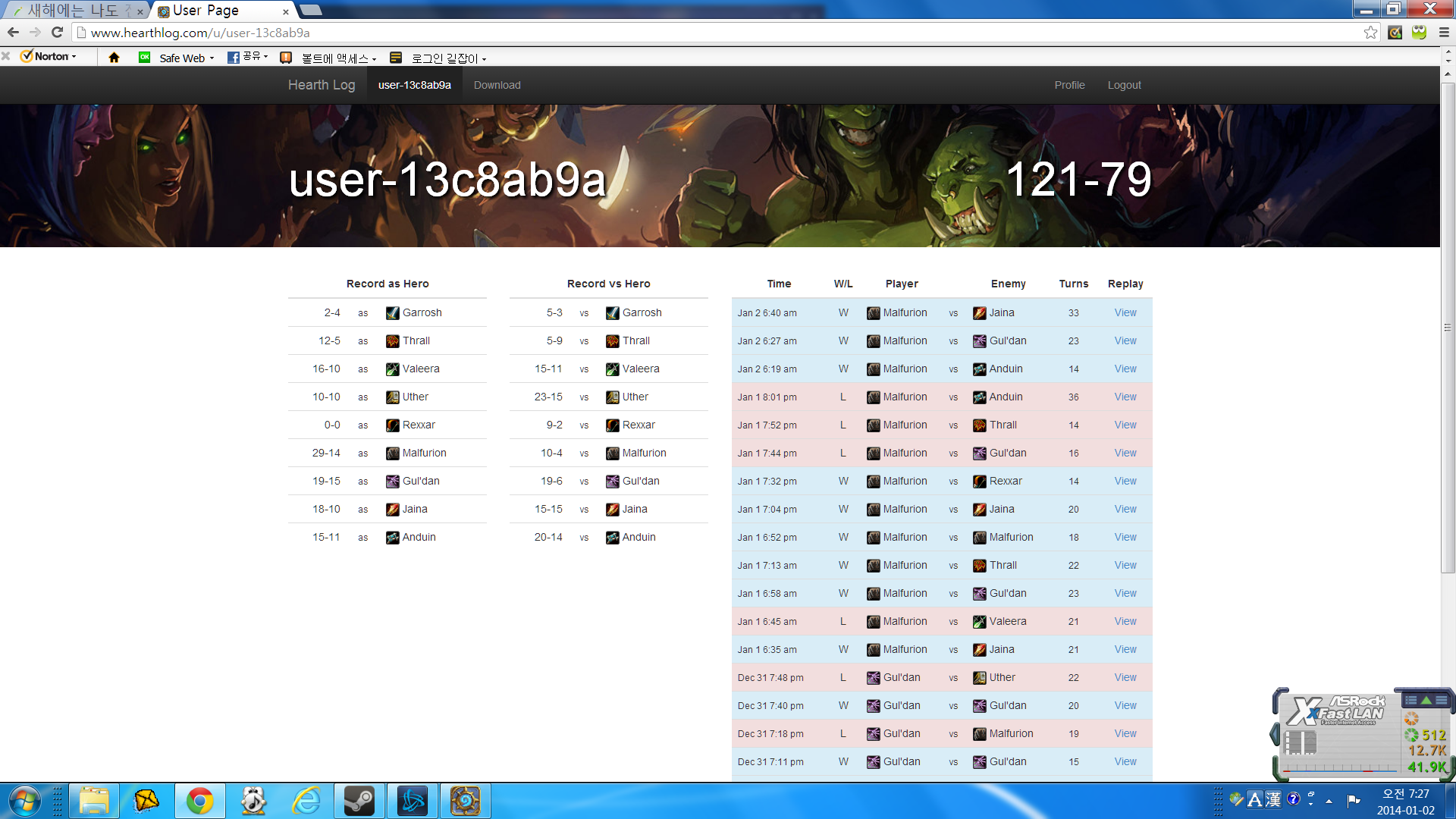Click Garrosh hero icon in Record as Hero
Viewport: 1456px width, 819px height.
[x=392, y=313]
